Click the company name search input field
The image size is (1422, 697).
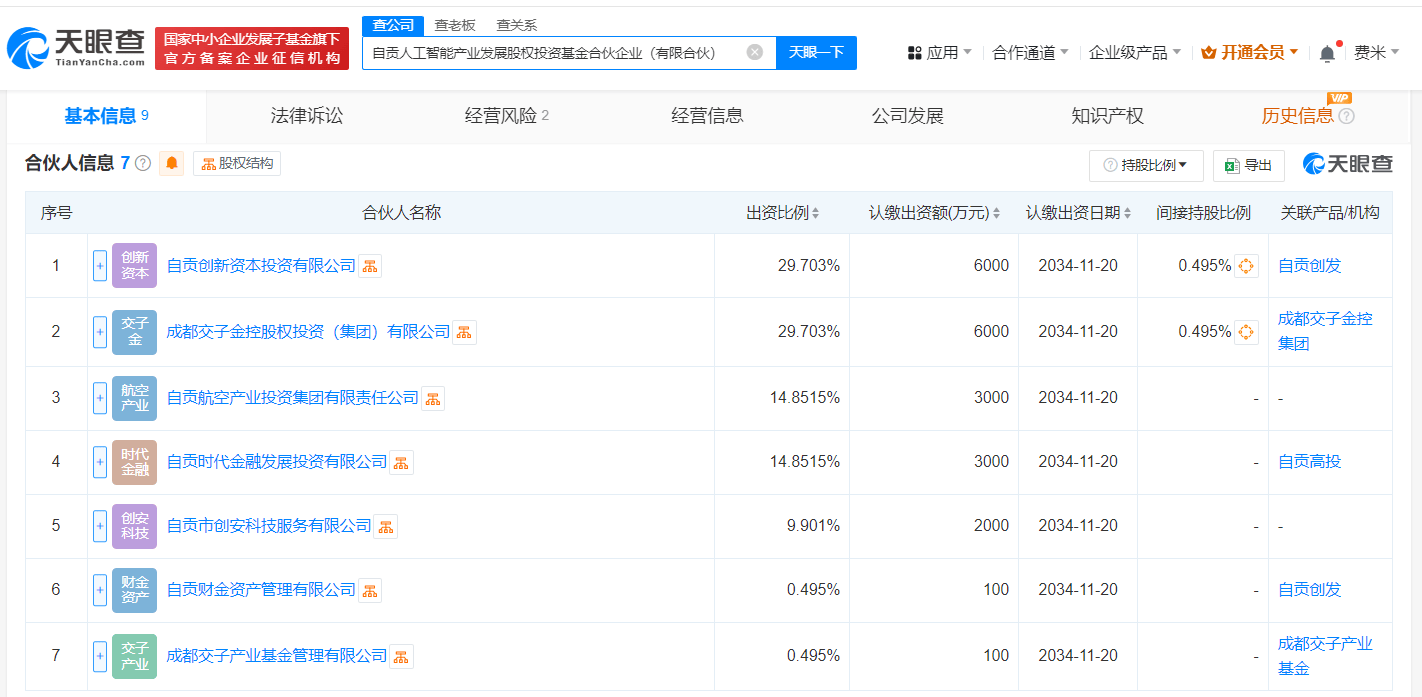pos(560,52)
